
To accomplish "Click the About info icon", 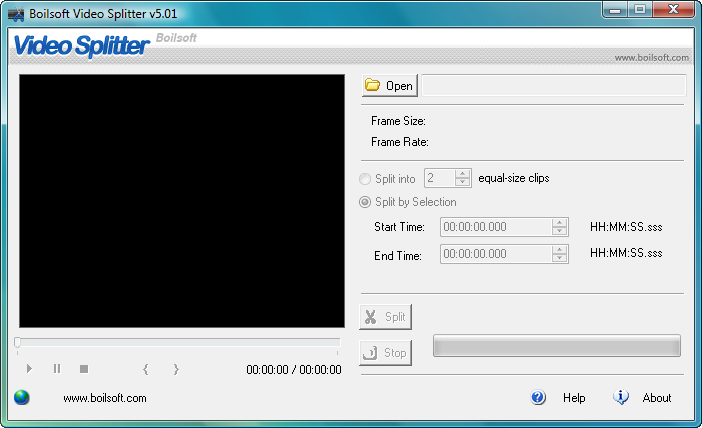I will click(621, 397).
